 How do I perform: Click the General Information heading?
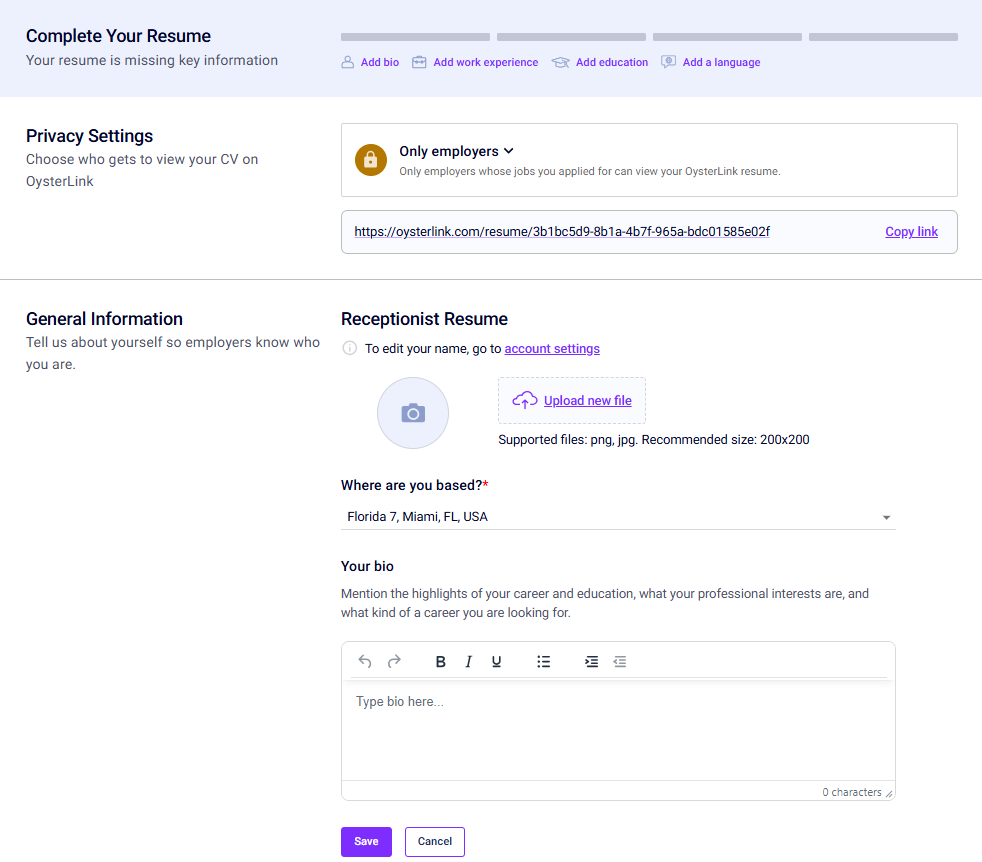tap(104, 319)
